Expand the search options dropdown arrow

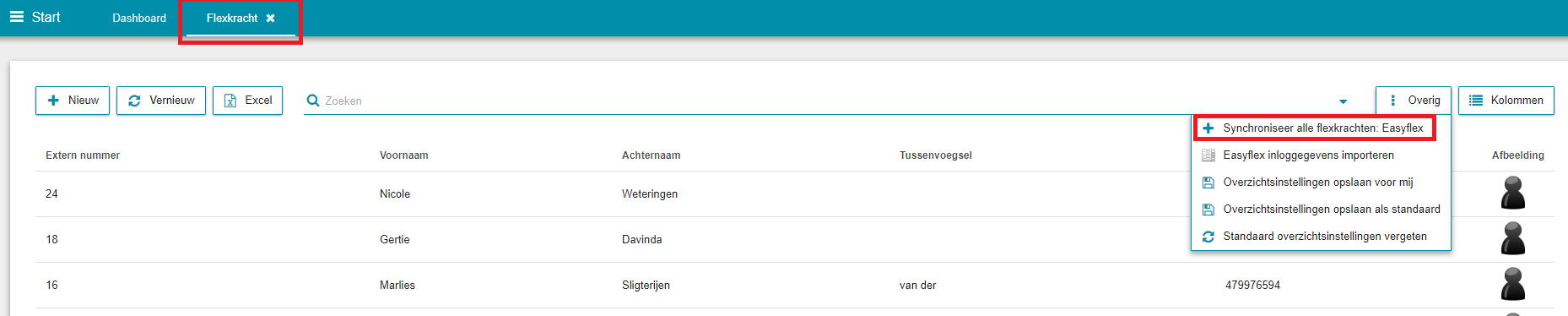[1343, 101]
